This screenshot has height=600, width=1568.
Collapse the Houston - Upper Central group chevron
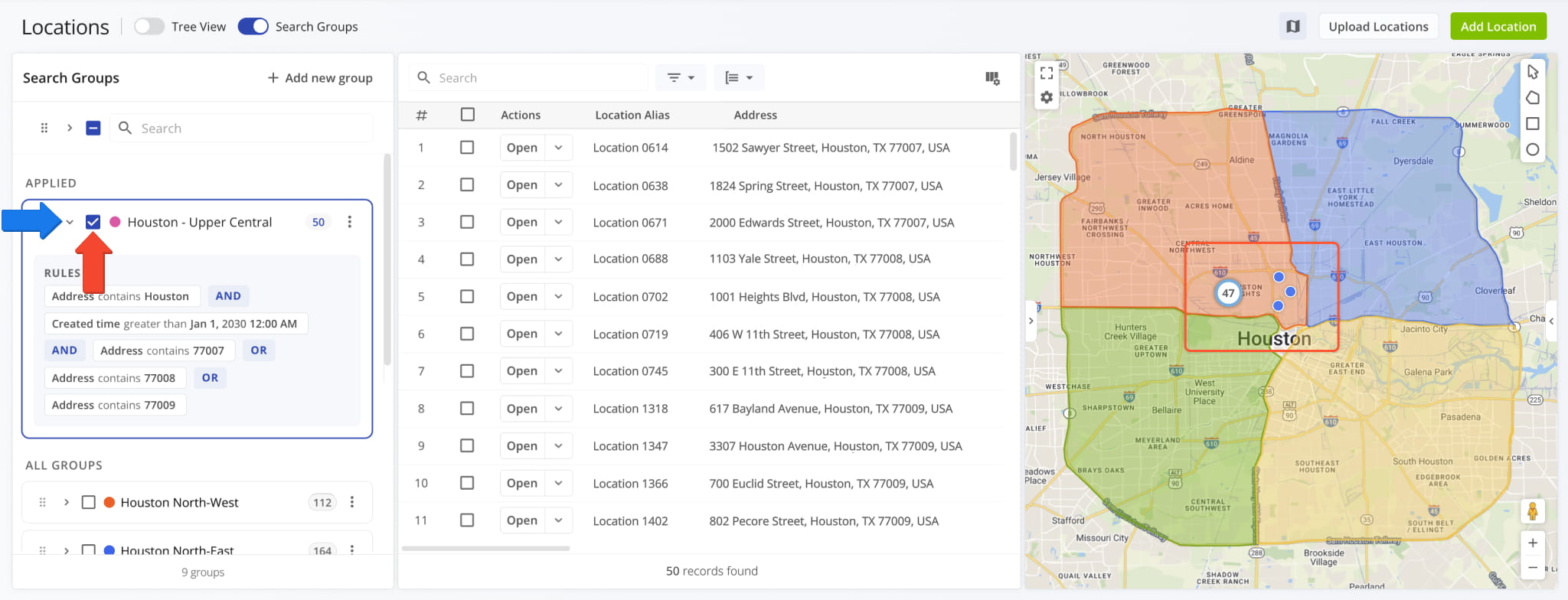point(70,222)
